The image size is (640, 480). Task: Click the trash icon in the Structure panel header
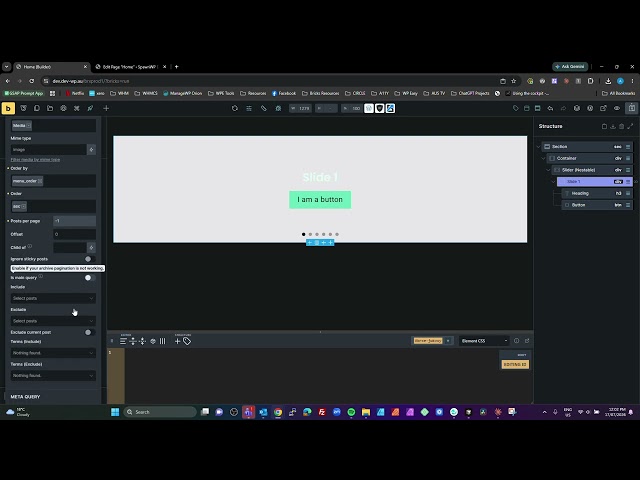tap(622, 127)
